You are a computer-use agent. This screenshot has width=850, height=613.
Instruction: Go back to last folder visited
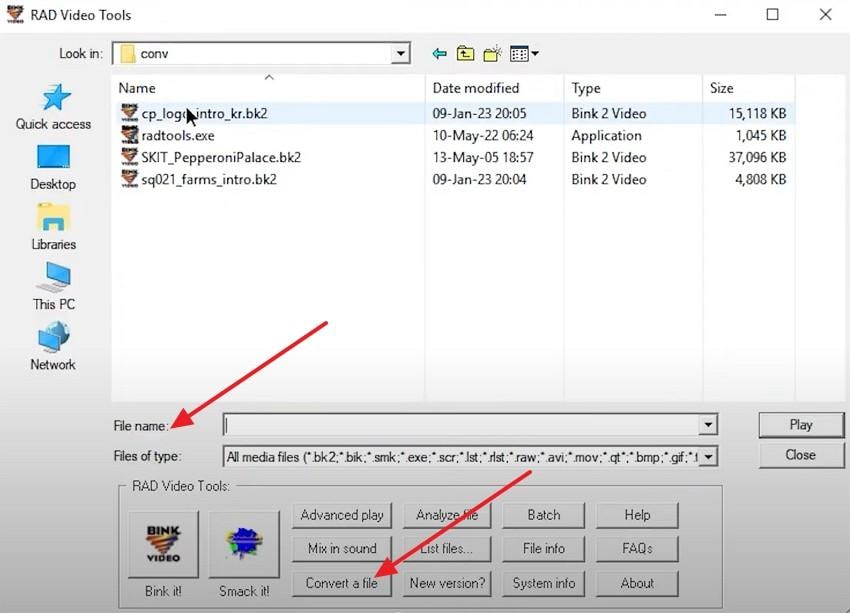point(440,54)
